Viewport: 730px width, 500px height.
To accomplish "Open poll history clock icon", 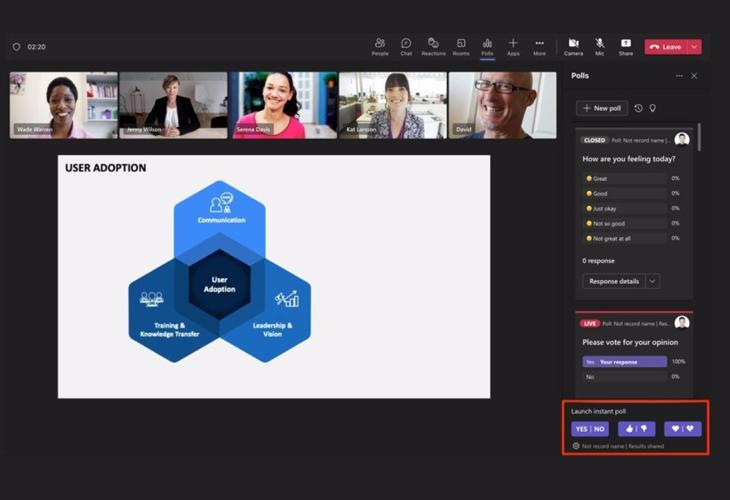I will coord(638,108).
